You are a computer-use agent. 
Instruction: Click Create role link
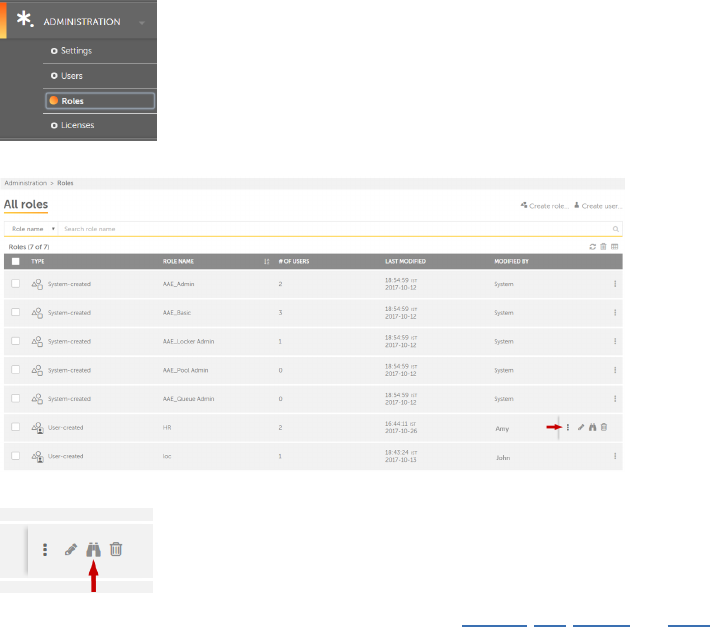(544, 206)
